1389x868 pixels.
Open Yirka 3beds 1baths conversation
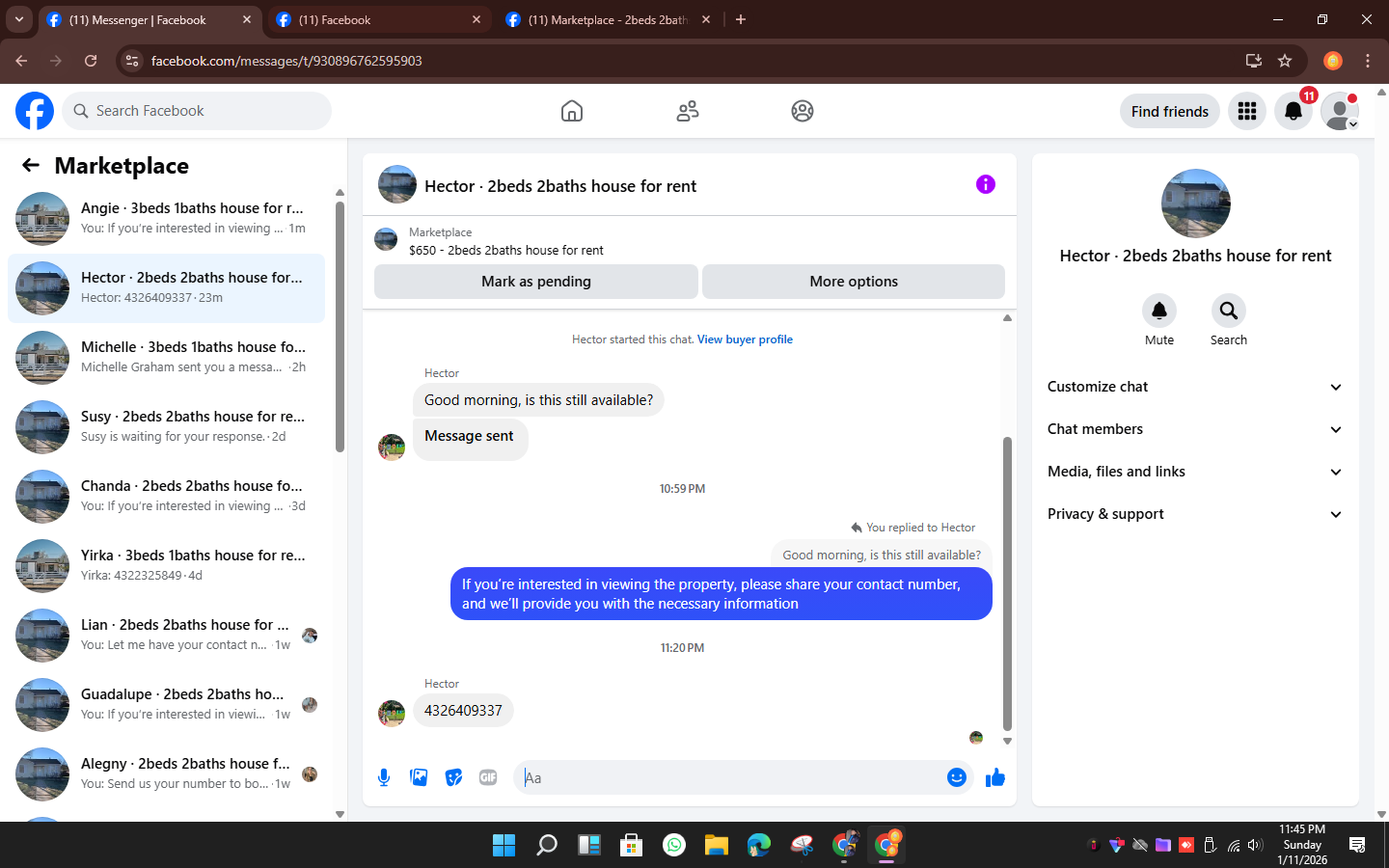pos(166,566)
